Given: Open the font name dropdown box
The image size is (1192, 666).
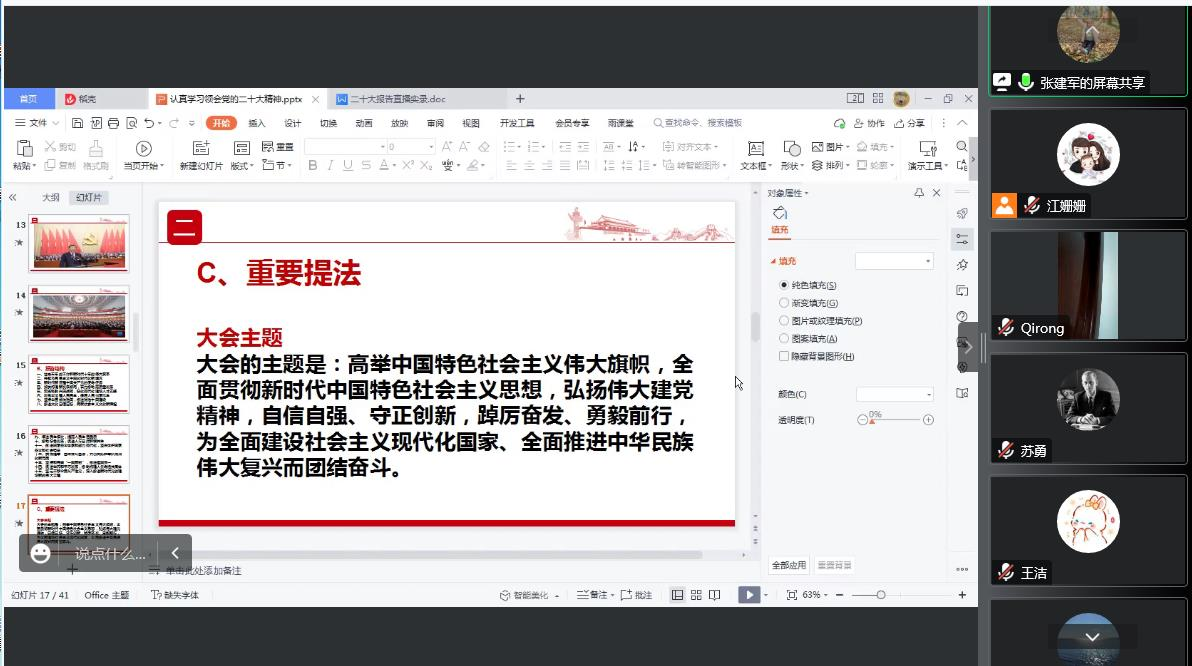Looking at the screenshot, I should pos(346,146).
